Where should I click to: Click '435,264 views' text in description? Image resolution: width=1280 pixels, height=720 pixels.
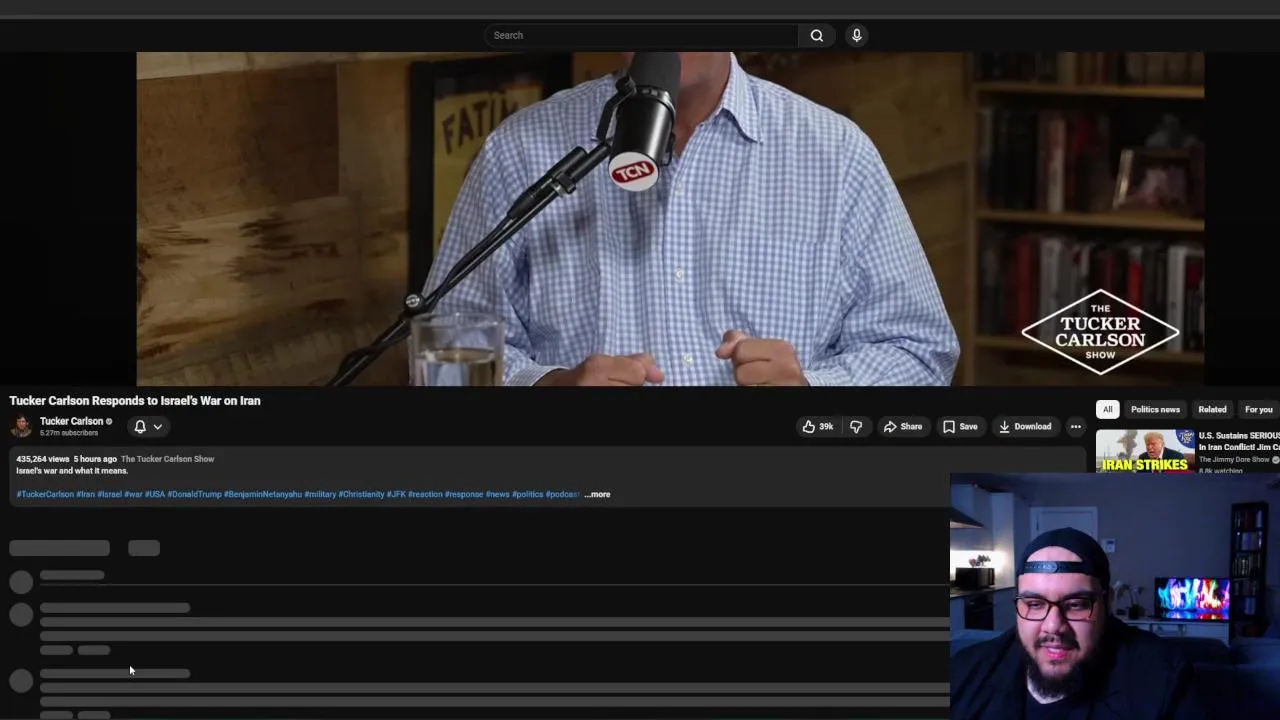point(42,459)
